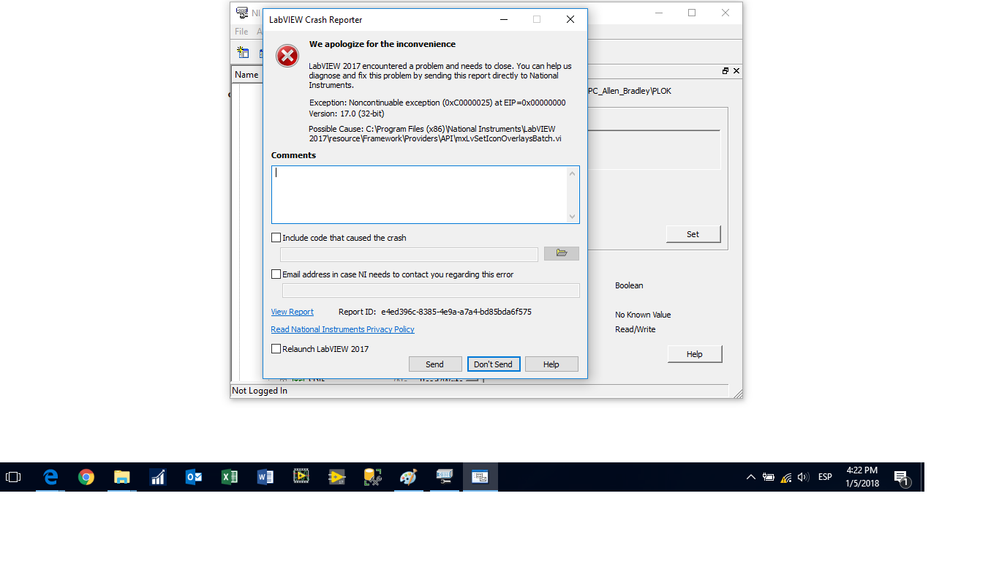Click the 'Not Logged In' status text
This screenshot has width=999, height=562.
(x=259, y=391)
